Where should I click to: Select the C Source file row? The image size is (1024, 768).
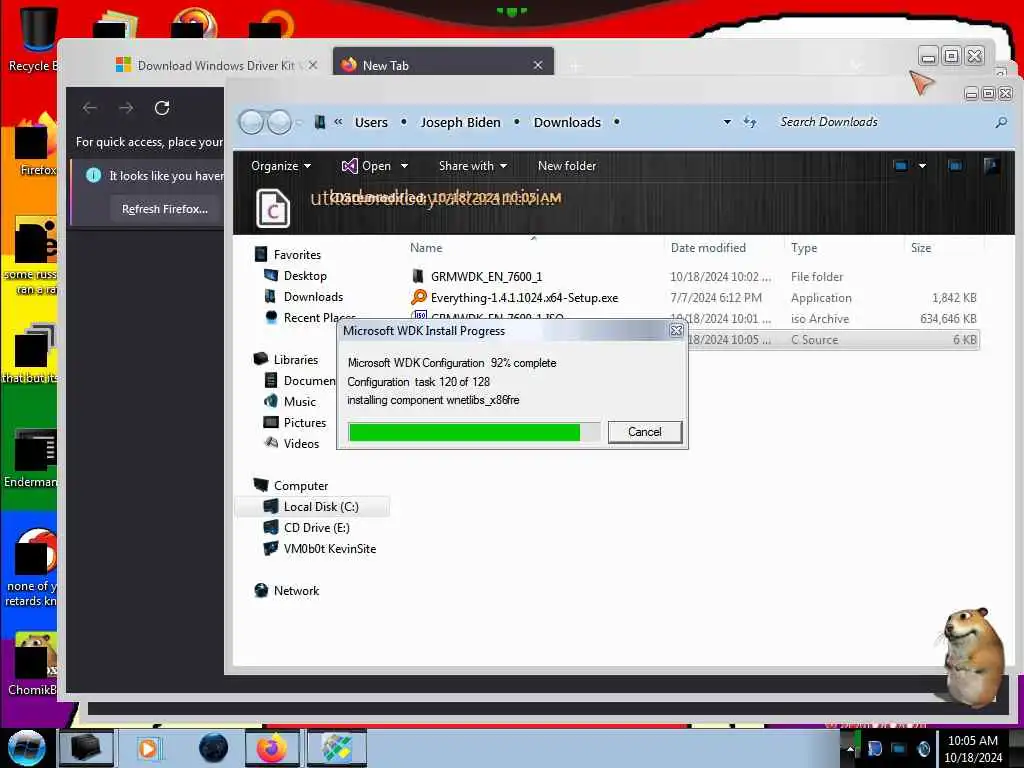[833, 340]
